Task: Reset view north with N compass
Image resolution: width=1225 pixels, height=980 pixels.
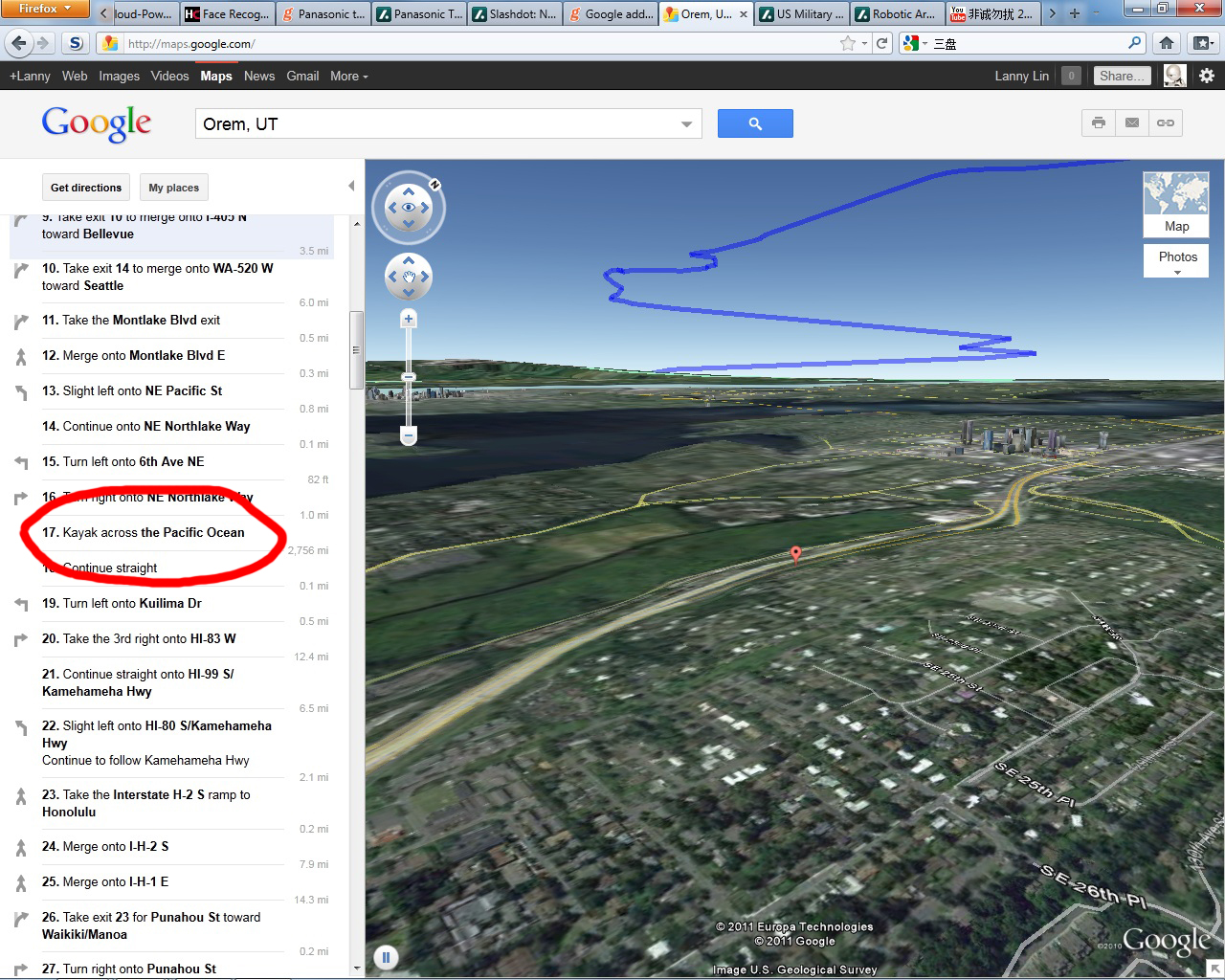Action: (x=434, y=184)
